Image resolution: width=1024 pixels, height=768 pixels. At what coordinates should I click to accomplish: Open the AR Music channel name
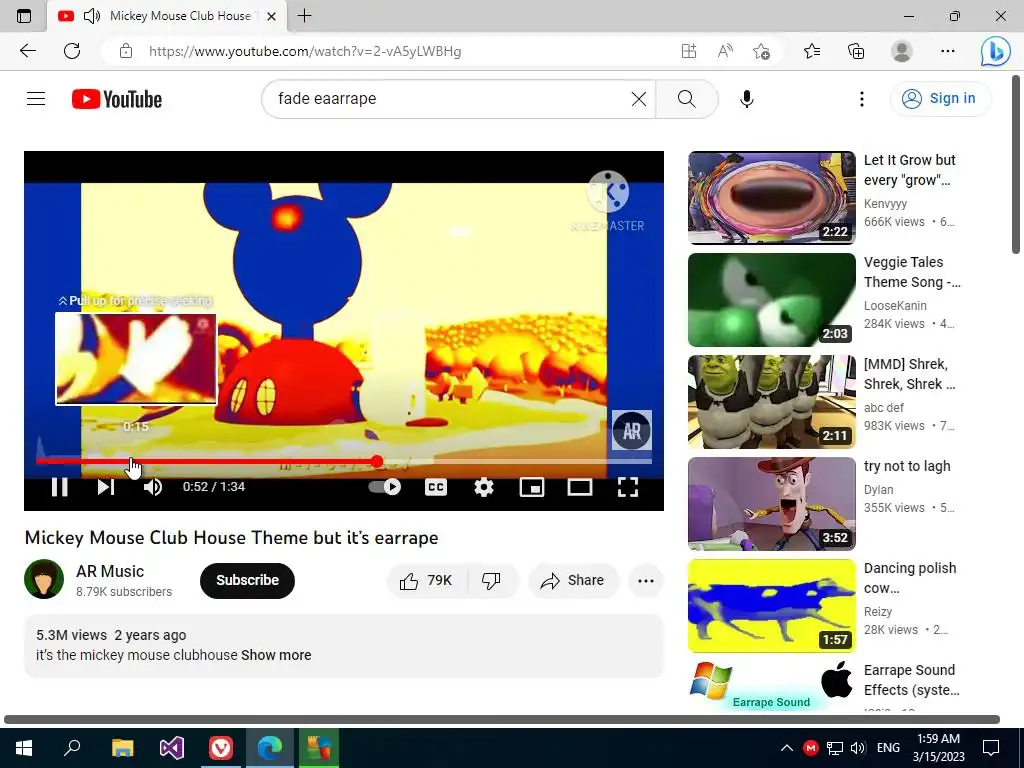click(x=110, y=571)
